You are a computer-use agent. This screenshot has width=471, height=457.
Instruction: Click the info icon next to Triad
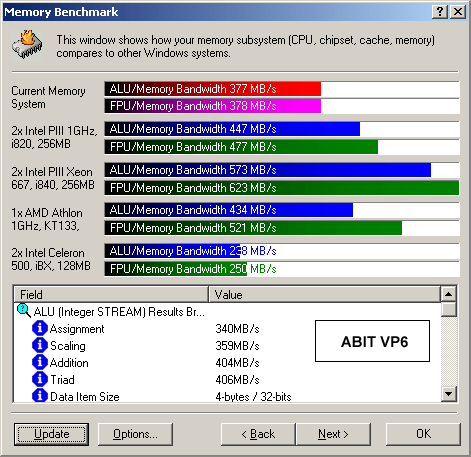pos(40,379)
